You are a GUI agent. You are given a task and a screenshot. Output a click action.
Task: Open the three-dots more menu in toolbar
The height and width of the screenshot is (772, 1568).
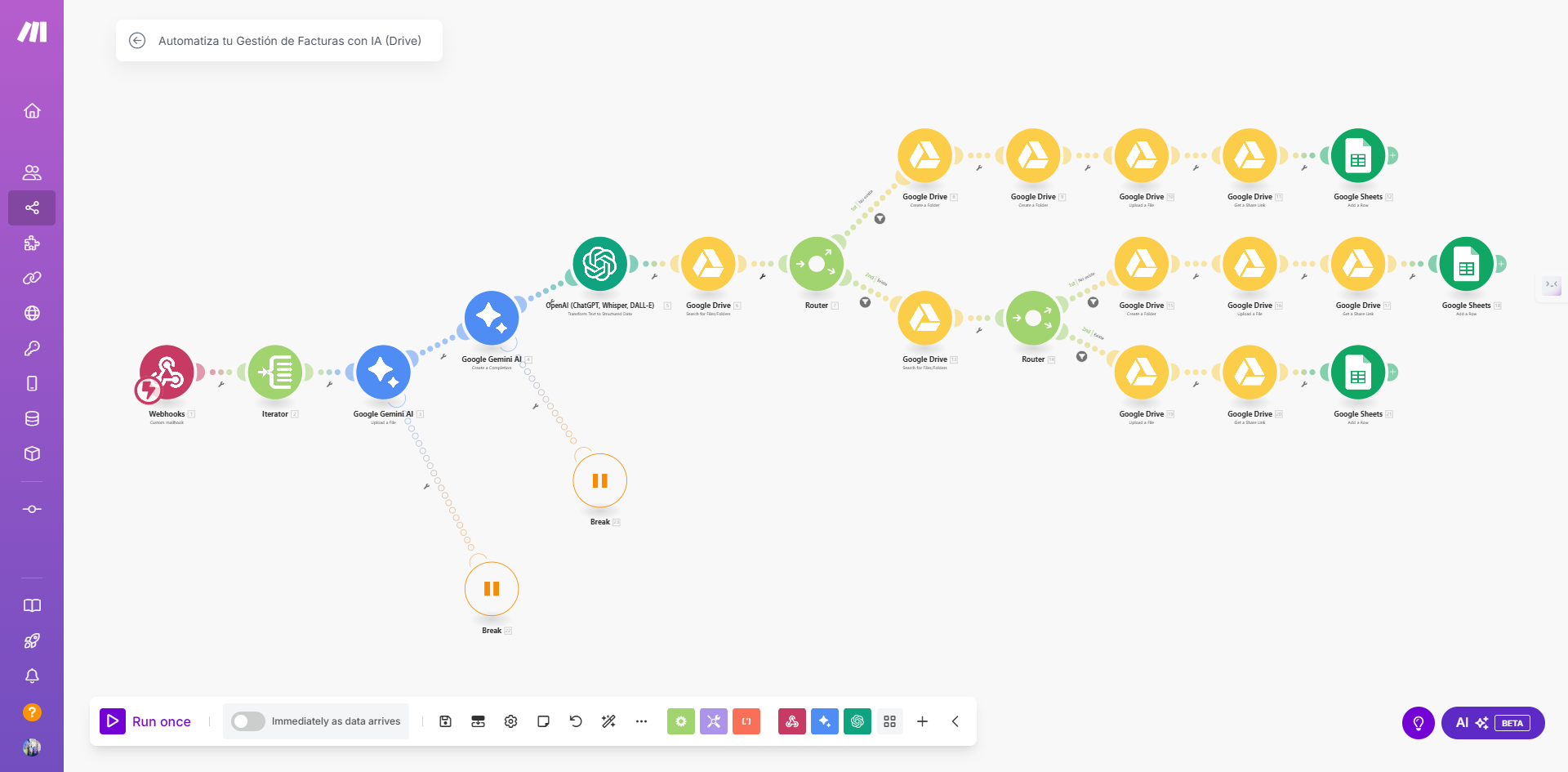tap(641, 721)
